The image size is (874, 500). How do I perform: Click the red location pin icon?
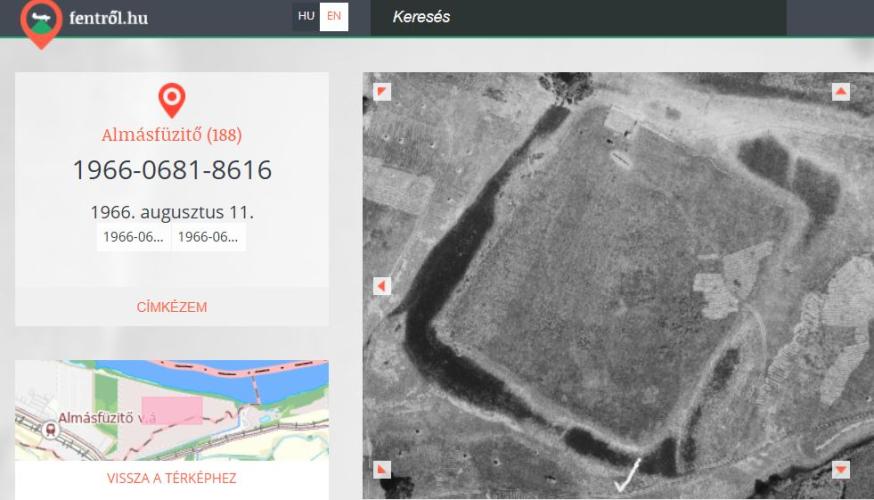[x=172, y=99]
